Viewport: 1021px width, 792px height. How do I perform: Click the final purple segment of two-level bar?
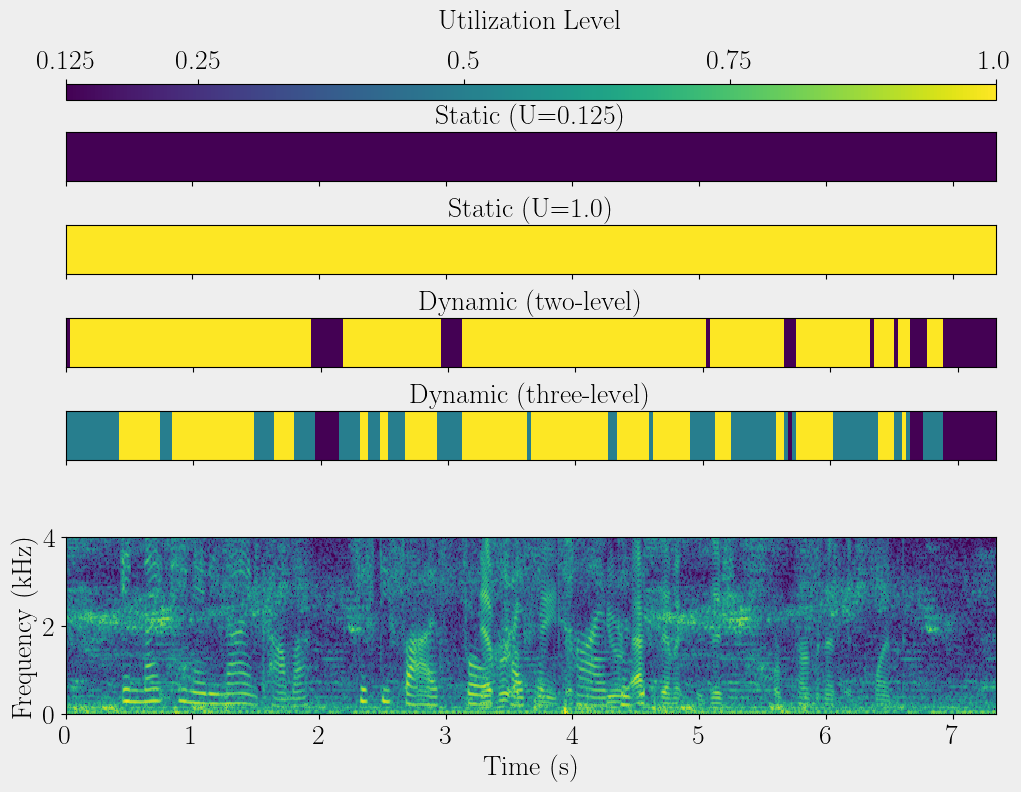point(969,343)
